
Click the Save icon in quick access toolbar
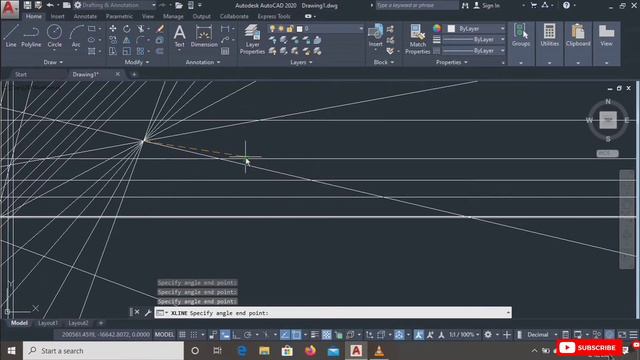pyautogui.click(x=27, y=5)
